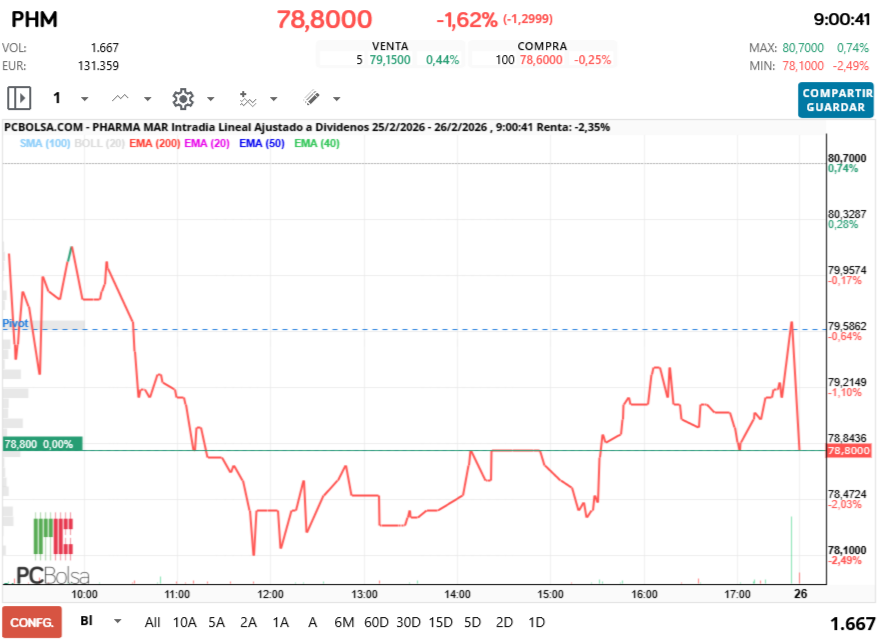Toggle the SMA (100) indicator

point(47,142)
